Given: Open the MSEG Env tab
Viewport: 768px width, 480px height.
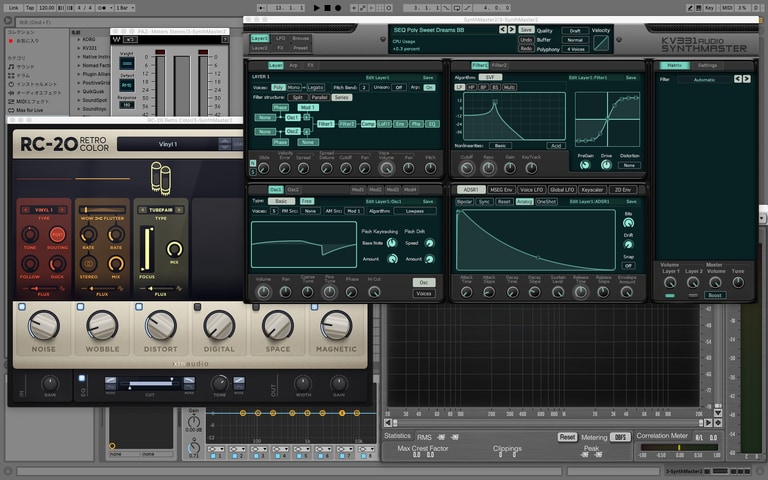Looking at the screenshot, I should (x=501, y=190).
